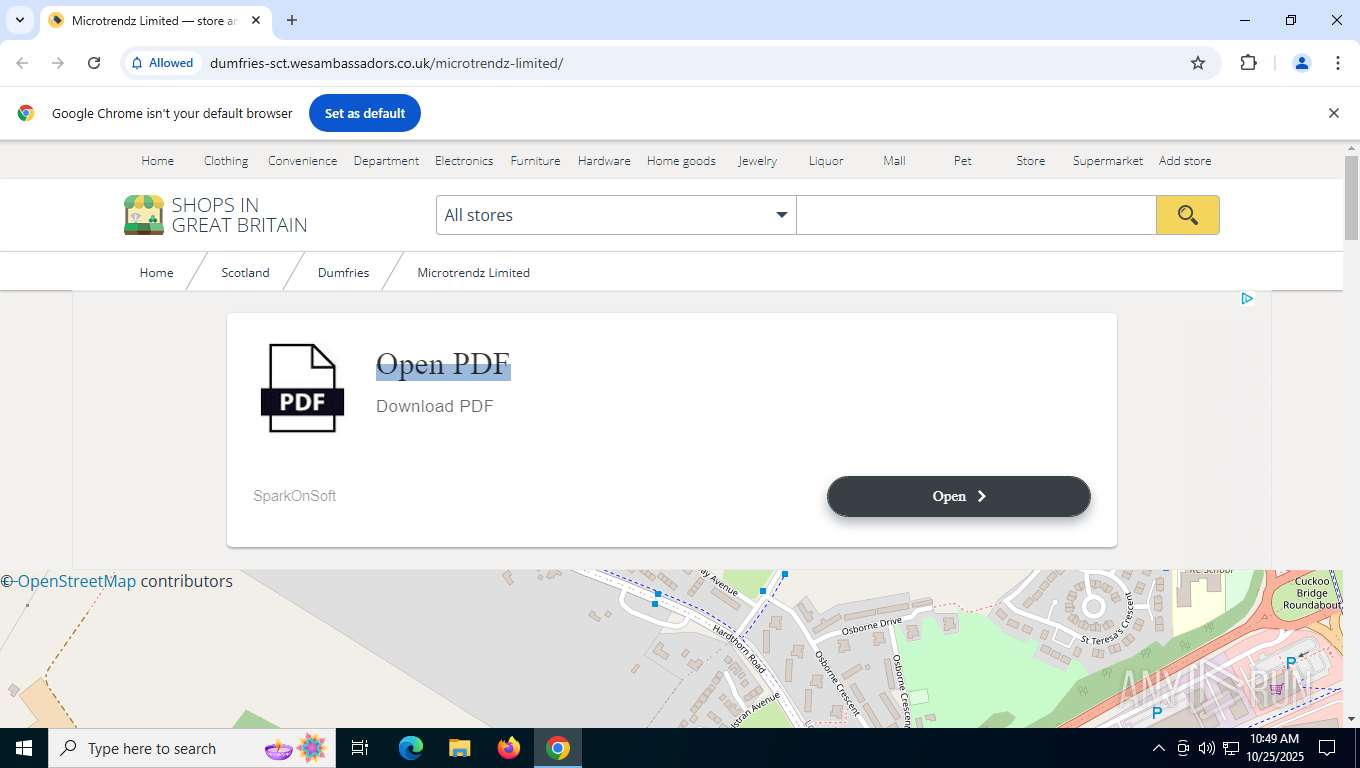Open the Home menu item
The image size is (1360, 768).
coord(157,161)
